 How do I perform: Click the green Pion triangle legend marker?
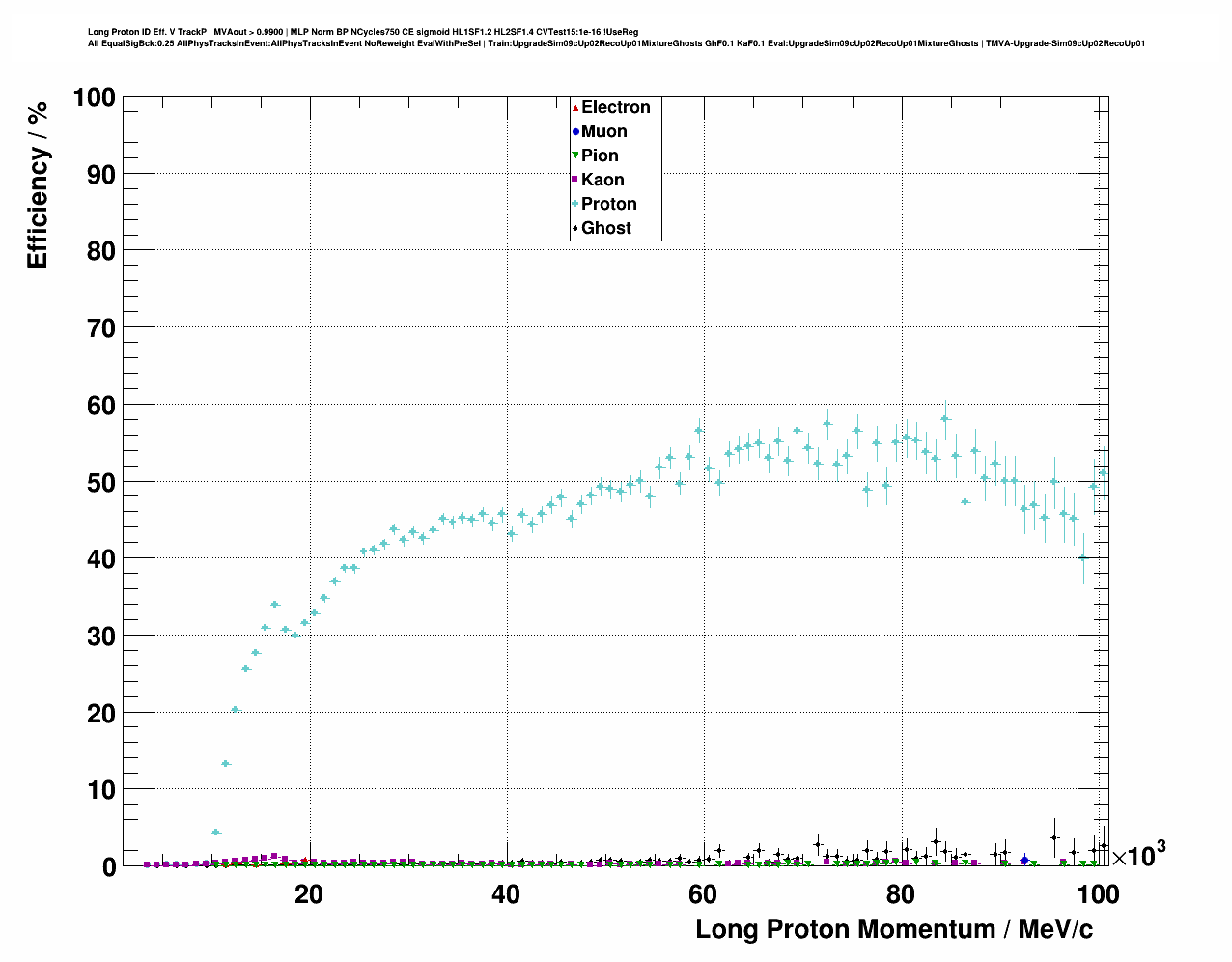point(575,156)
